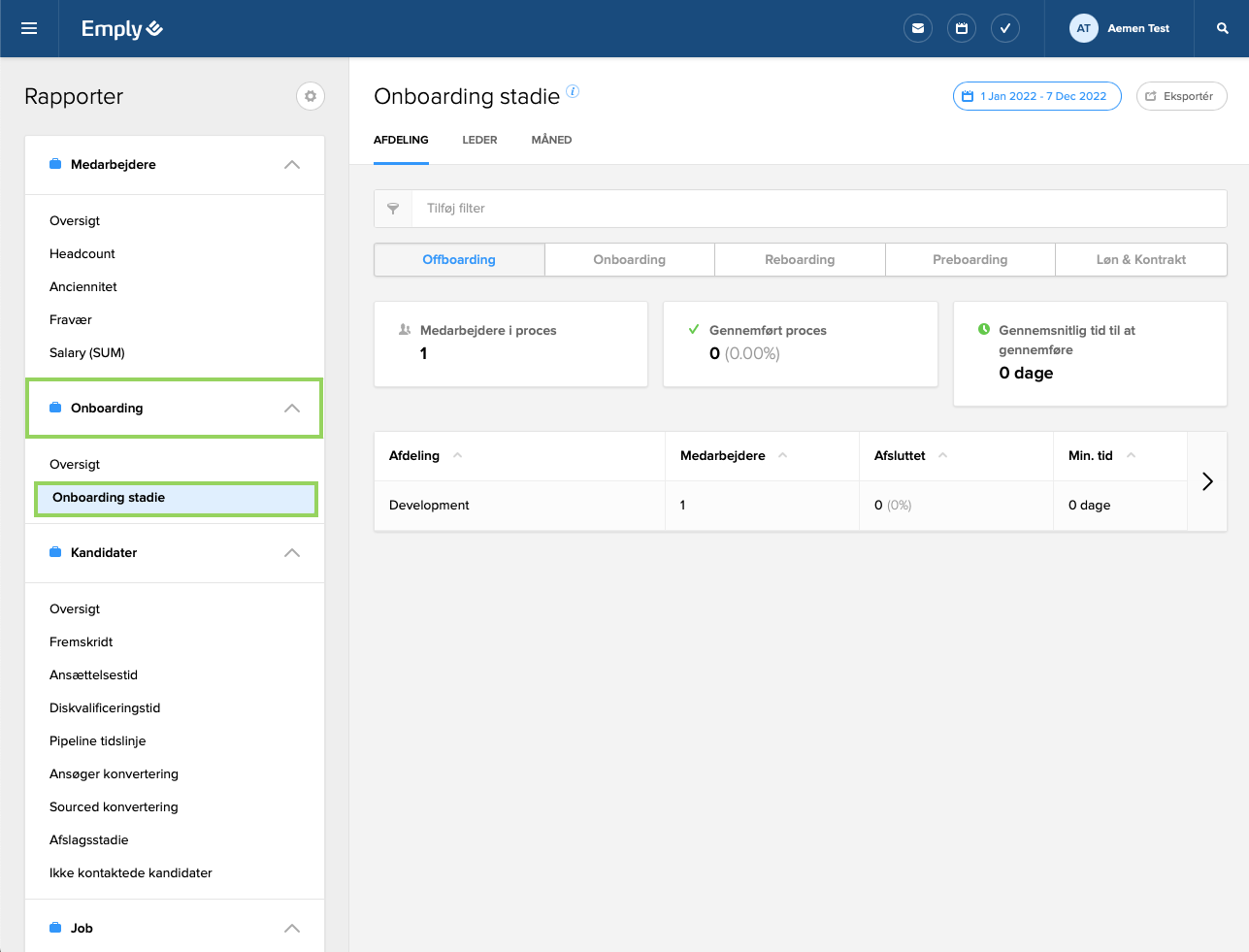Select the Preboarding segment
The width and height of the screenshot is (1249, 952).
(x=970, y=259)
